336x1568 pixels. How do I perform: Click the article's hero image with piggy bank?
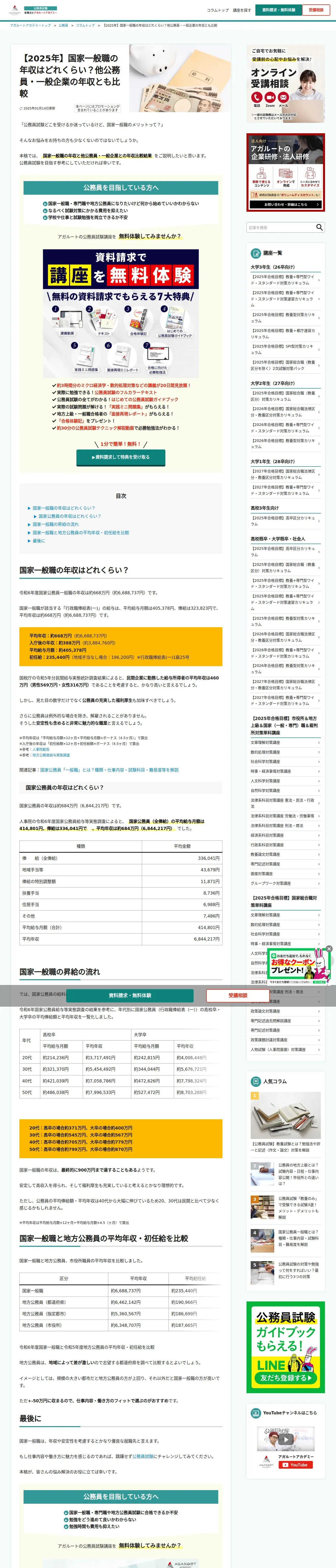coord(180,78)
